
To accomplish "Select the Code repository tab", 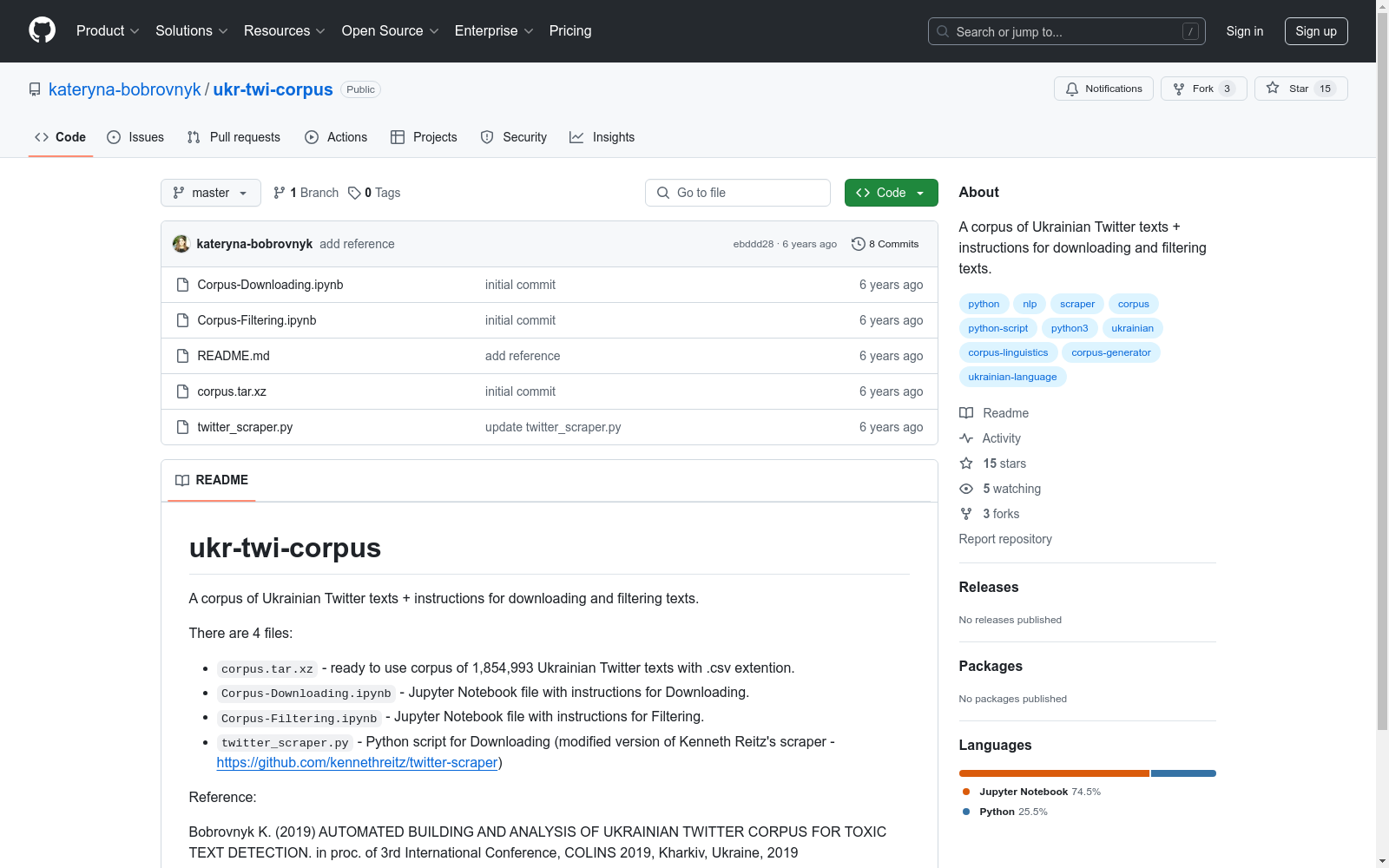I will tap(61, 137).
